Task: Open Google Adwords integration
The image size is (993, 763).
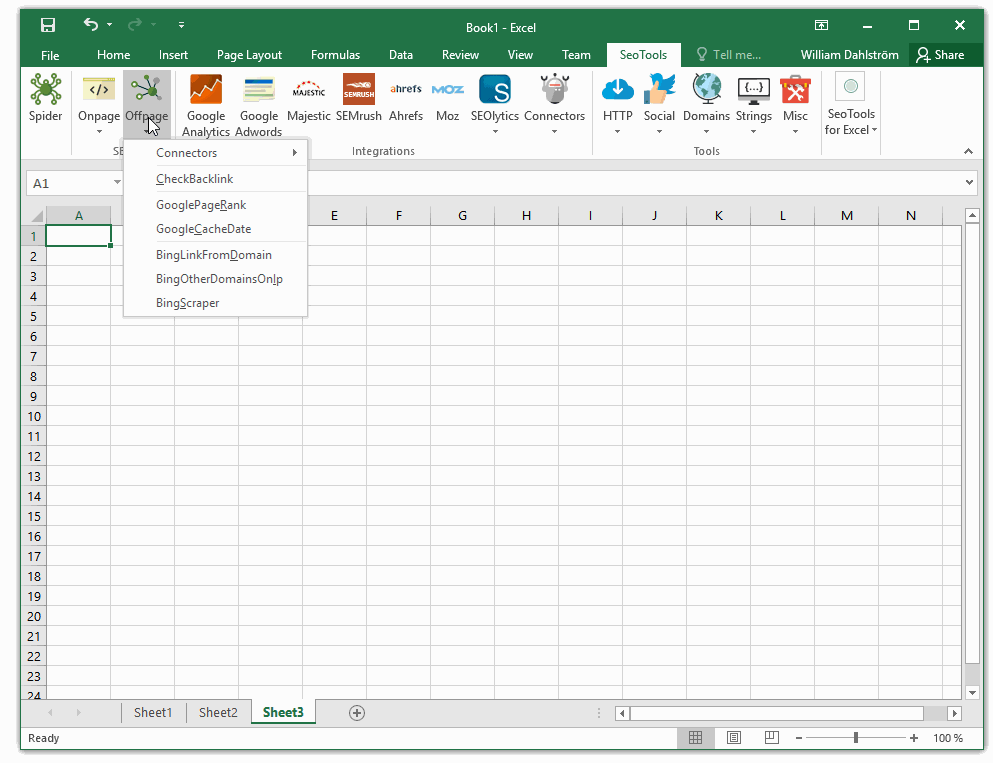Action: (x=258, y=89)
